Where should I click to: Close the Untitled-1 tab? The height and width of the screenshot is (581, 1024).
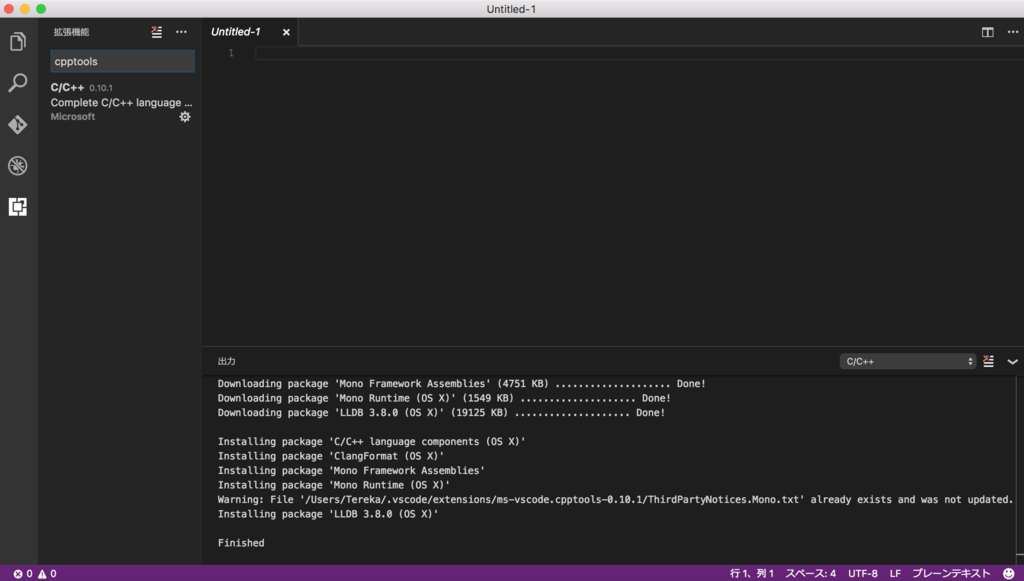click(286, 32)
